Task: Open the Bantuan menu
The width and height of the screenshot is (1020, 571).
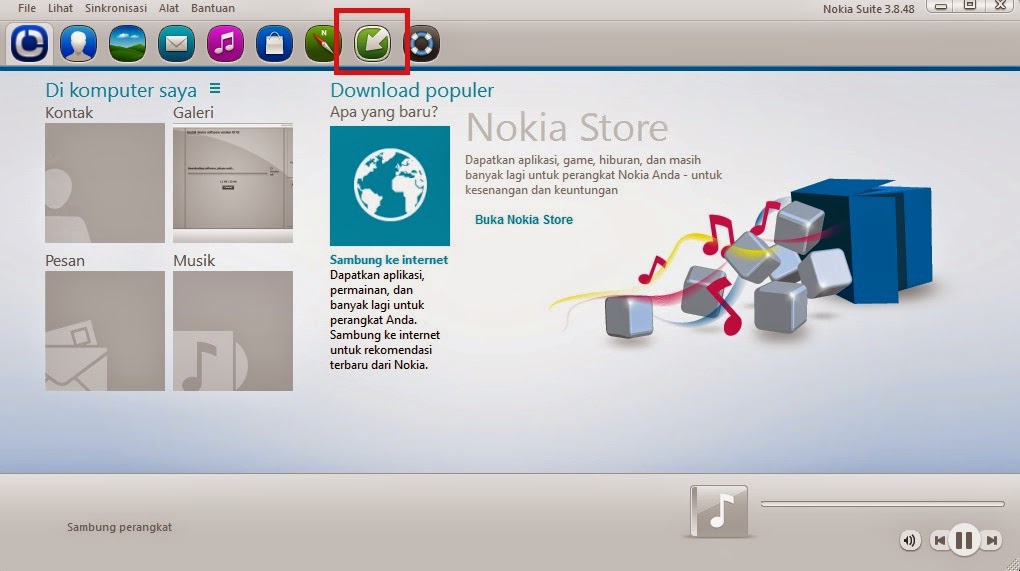Action: pos(213,8)
